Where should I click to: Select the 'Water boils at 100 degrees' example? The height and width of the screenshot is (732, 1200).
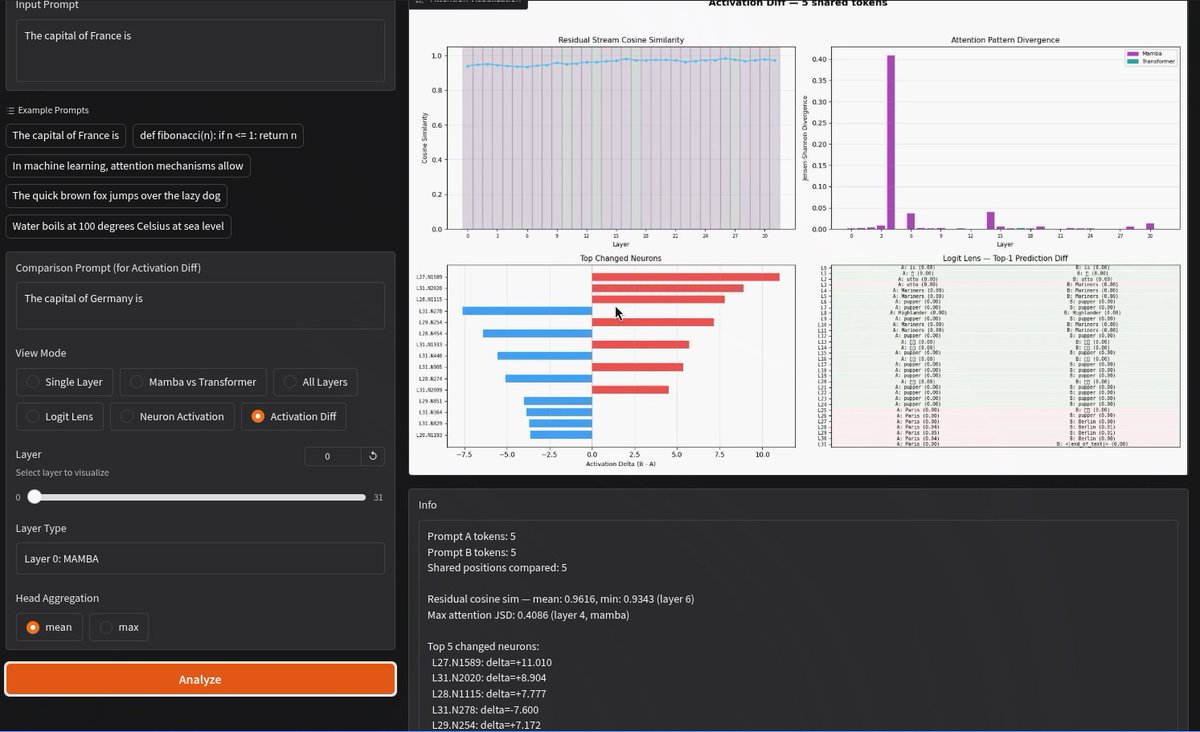[119, 226]
